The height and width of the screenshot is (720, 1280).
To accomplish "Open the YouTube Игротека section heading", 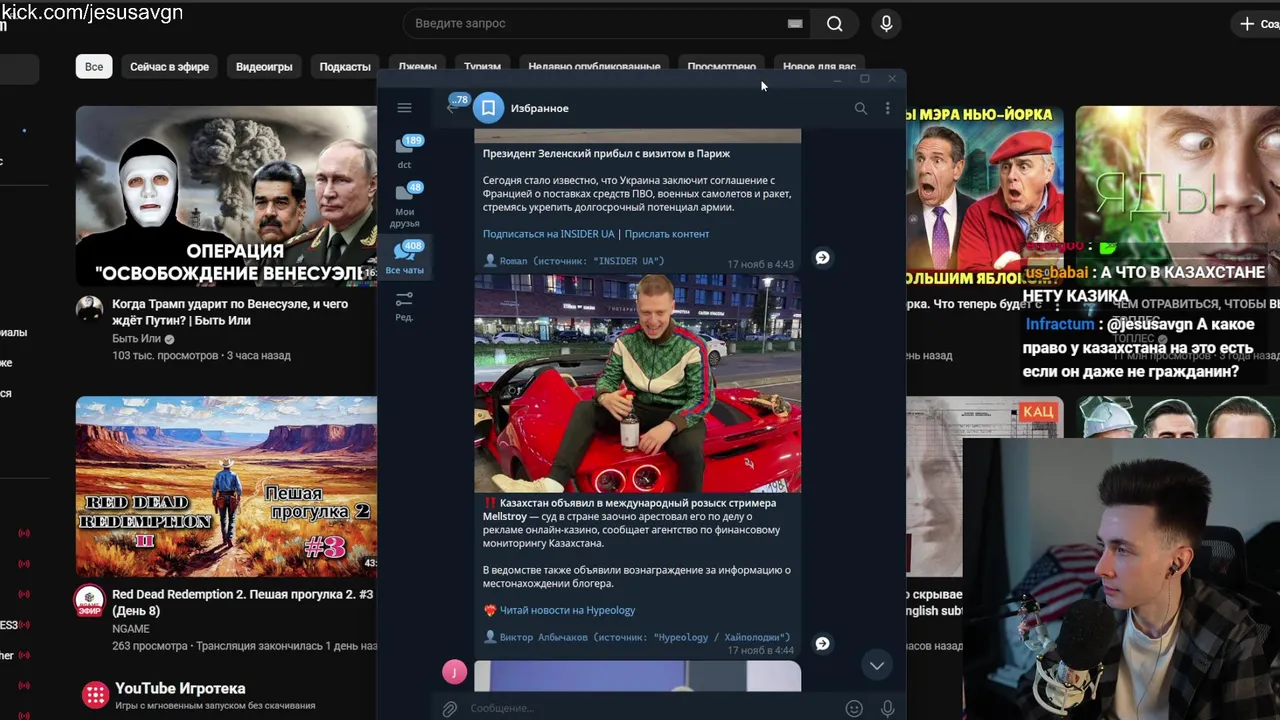I will click(x=180, y=688).
